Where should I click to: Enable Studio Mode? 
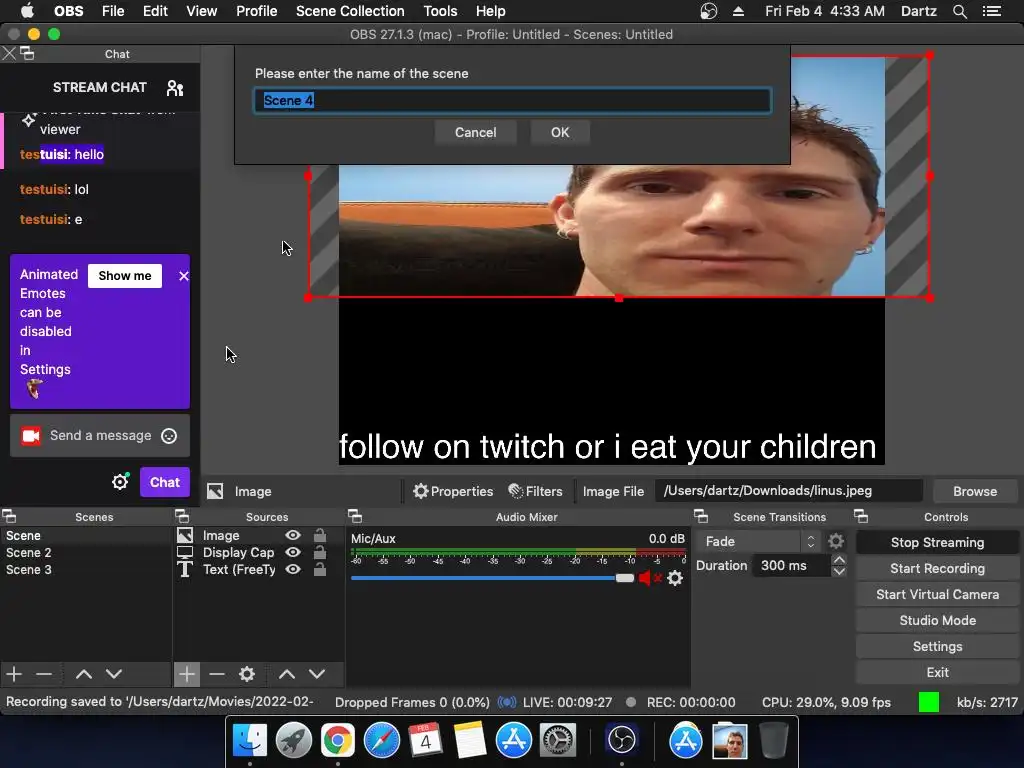(937, 620)
